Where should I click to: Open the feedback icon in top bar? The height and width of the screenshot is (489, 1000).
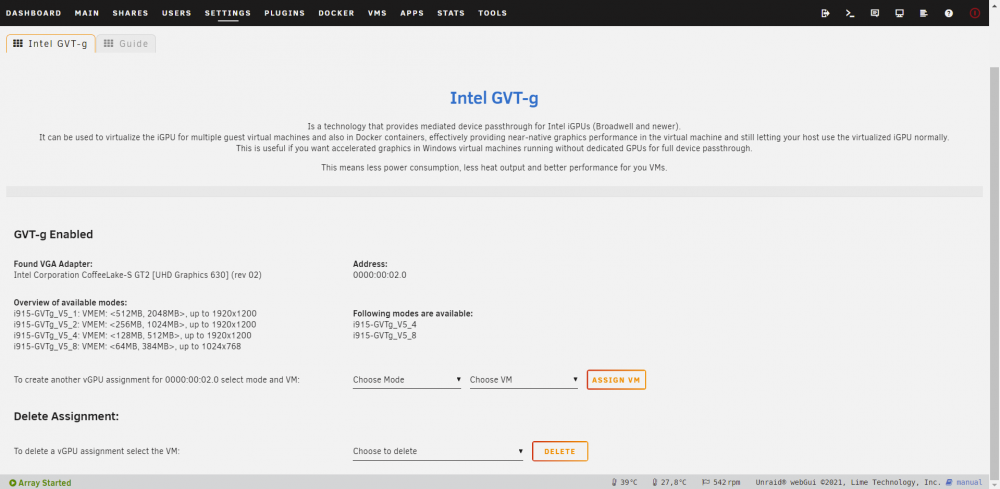(x=875, y=13)
